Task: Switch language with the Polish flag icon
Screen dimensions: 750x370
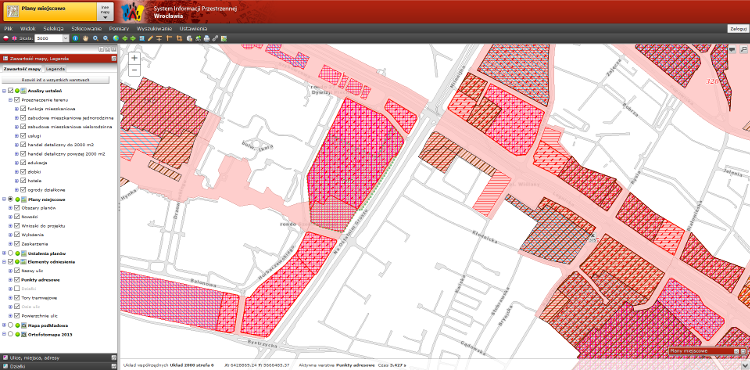Action: coord(6,38)
